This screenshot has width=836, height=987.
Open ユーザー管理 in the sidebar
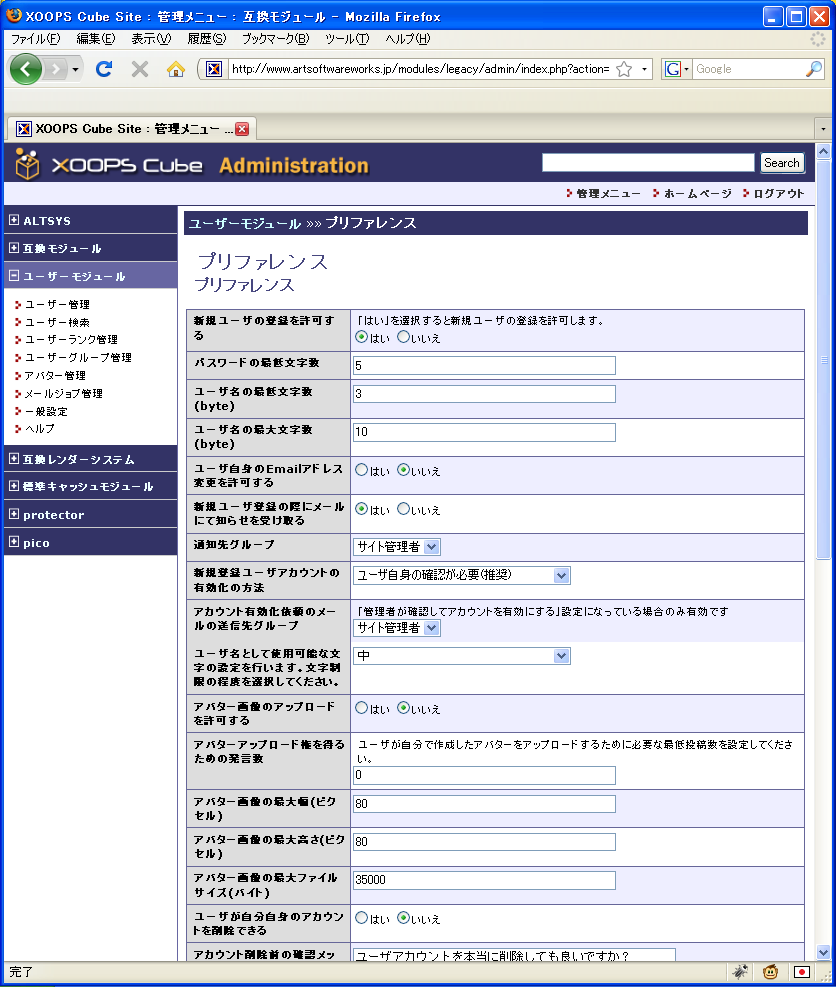click(x=57, y=304)
